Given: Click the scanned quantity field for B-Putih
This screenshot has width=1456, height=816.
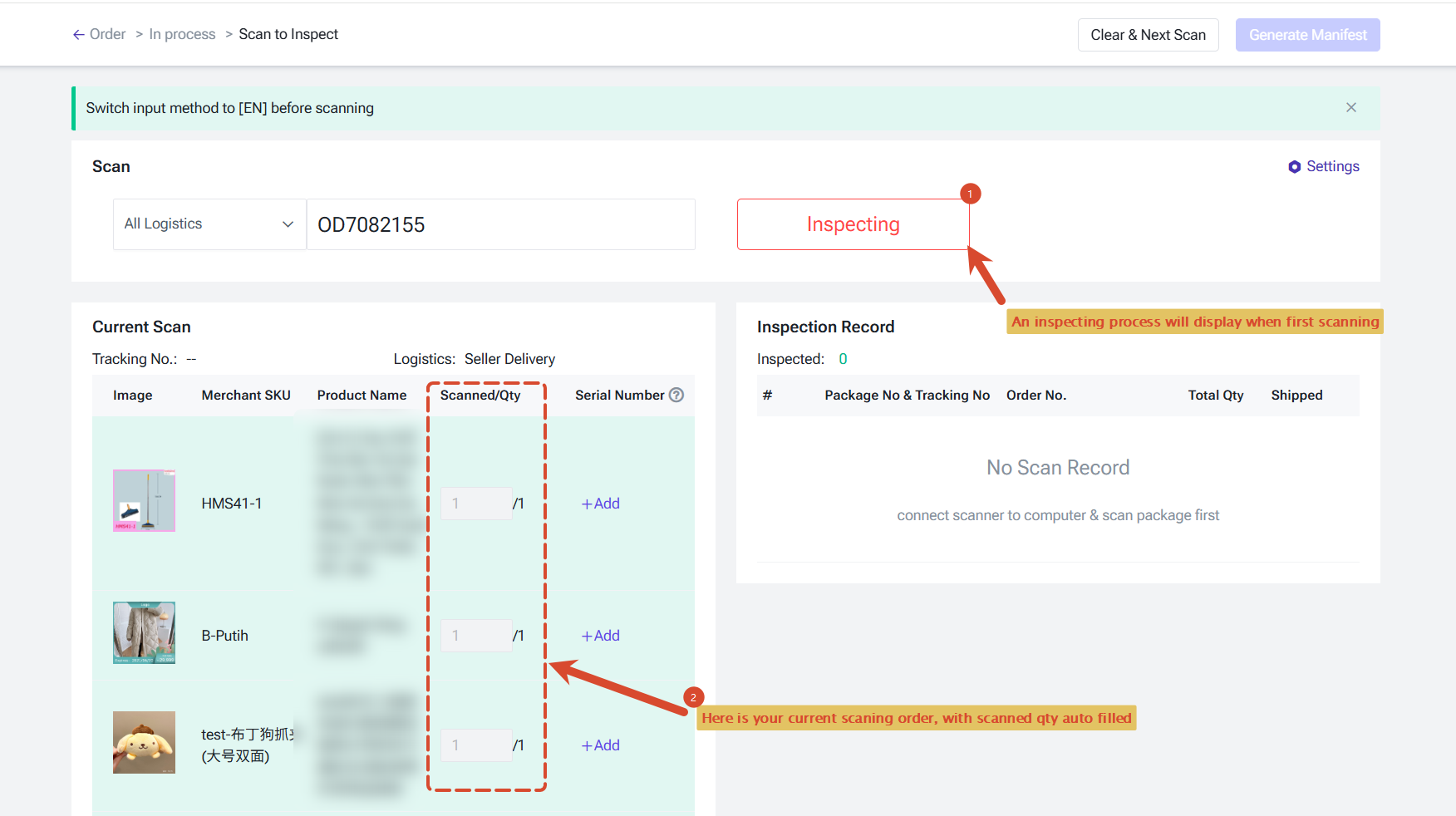Looking at the screenshot, I should pyautogui.click(x=476, y=636).
